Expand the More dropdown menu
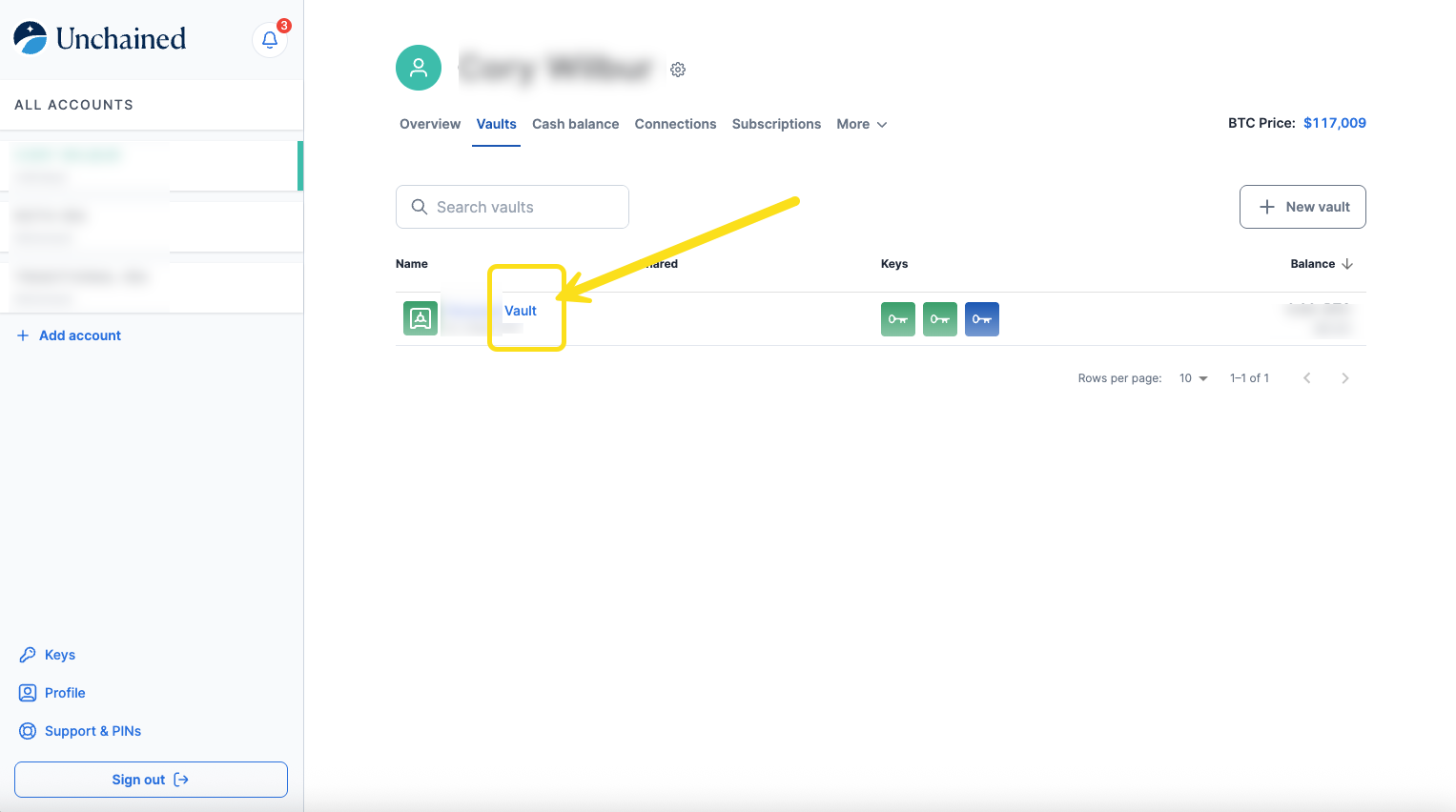The image size is (1456, 812). pyautogui.click(x=861, y=124)
